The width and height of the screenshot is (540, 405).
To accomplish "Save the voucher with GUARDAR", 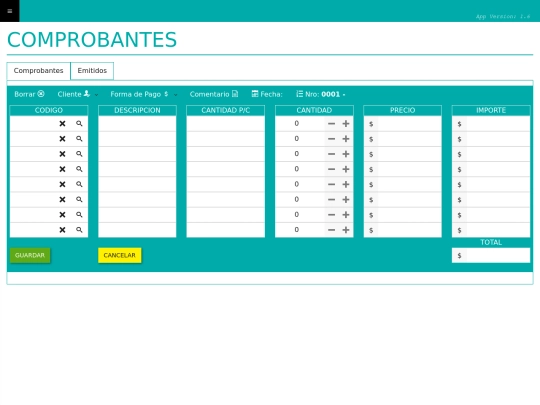I will (30, 255).
